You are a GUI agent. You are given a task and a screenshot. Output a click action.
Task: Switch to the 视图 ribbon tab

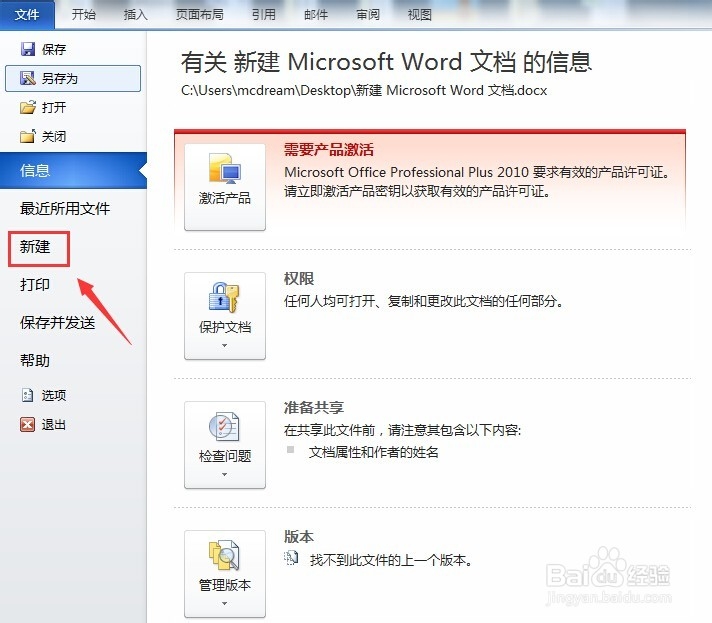pos(420,15)
